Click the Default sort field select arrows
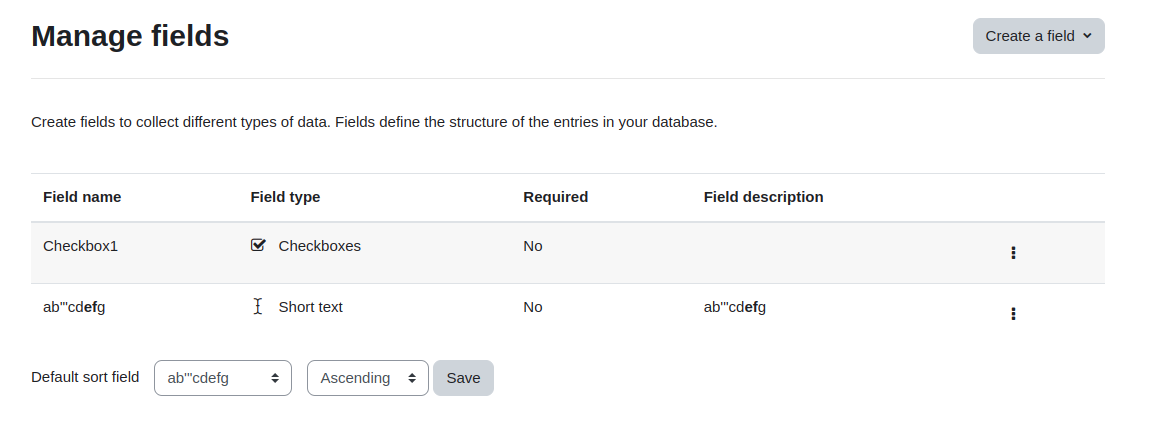This screenshot has height=436, width=1167. [275, 378]
